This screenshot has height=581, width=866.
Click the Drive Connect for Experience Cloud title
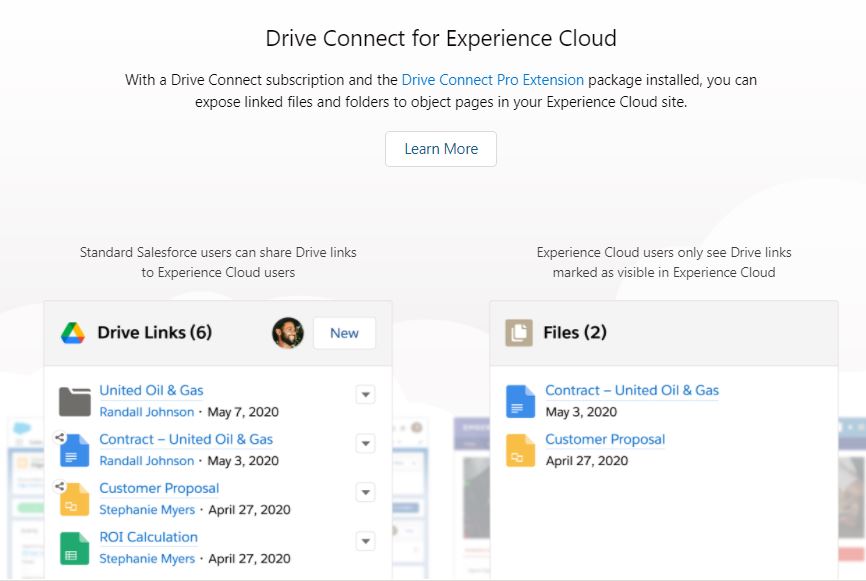[441, 39]
